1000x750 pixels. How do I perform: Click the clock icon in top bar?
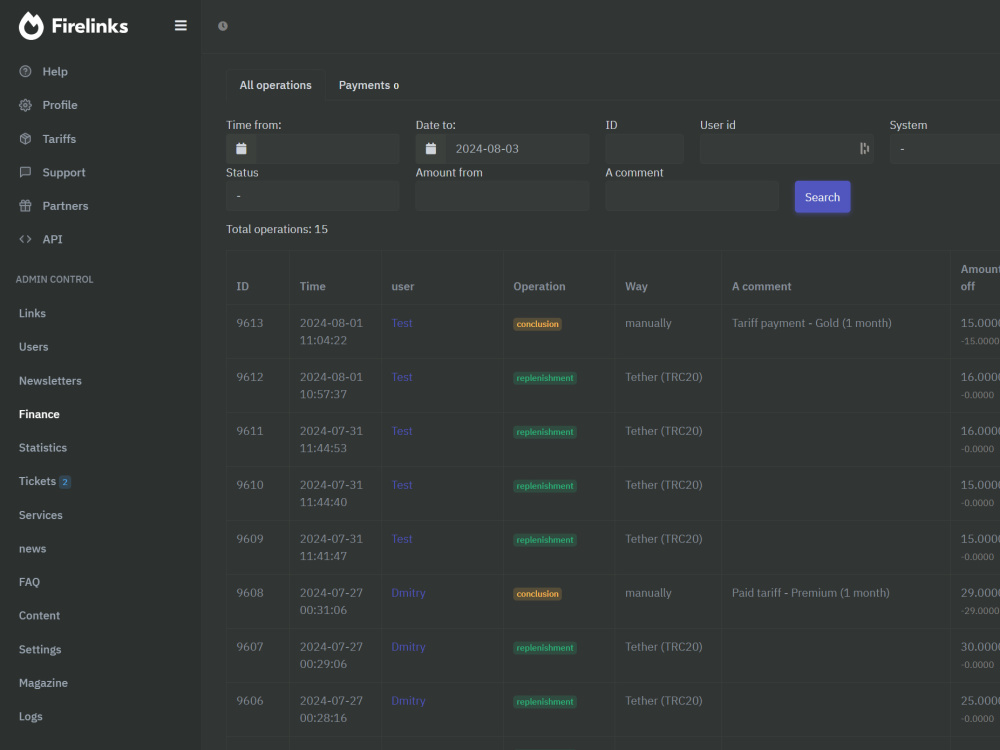(x=223, y=26)
